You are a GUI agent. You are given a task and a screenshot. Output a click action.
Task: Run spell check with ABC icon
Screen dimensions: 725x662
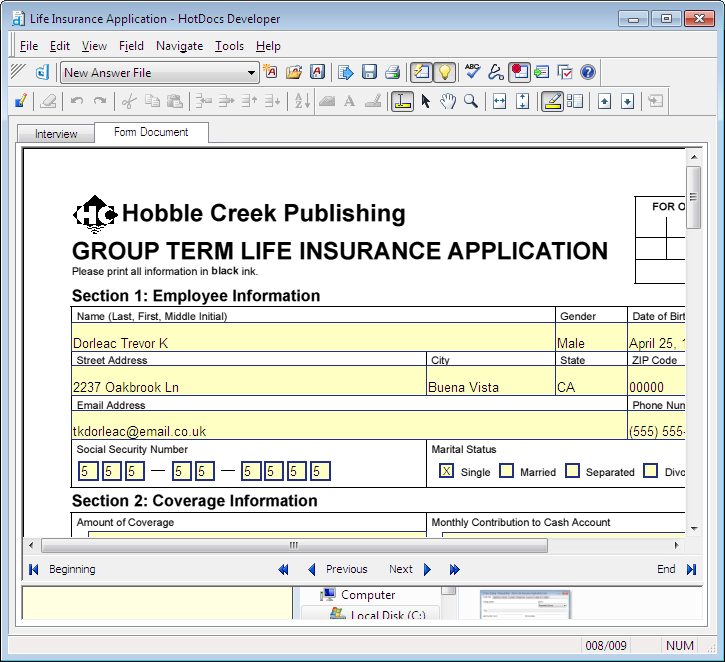pos(472,72)
